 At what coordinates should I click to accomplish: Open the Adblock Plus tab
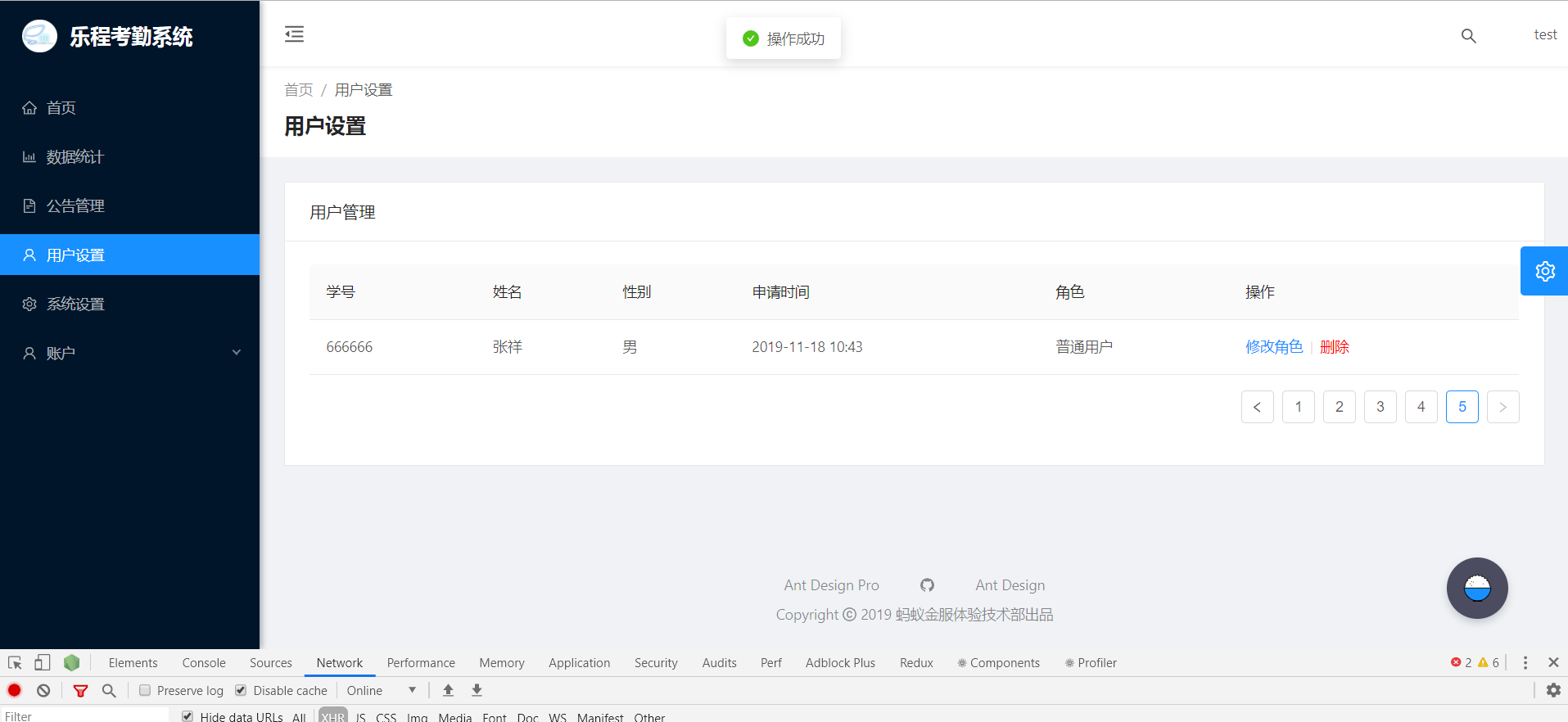(840, 663)
